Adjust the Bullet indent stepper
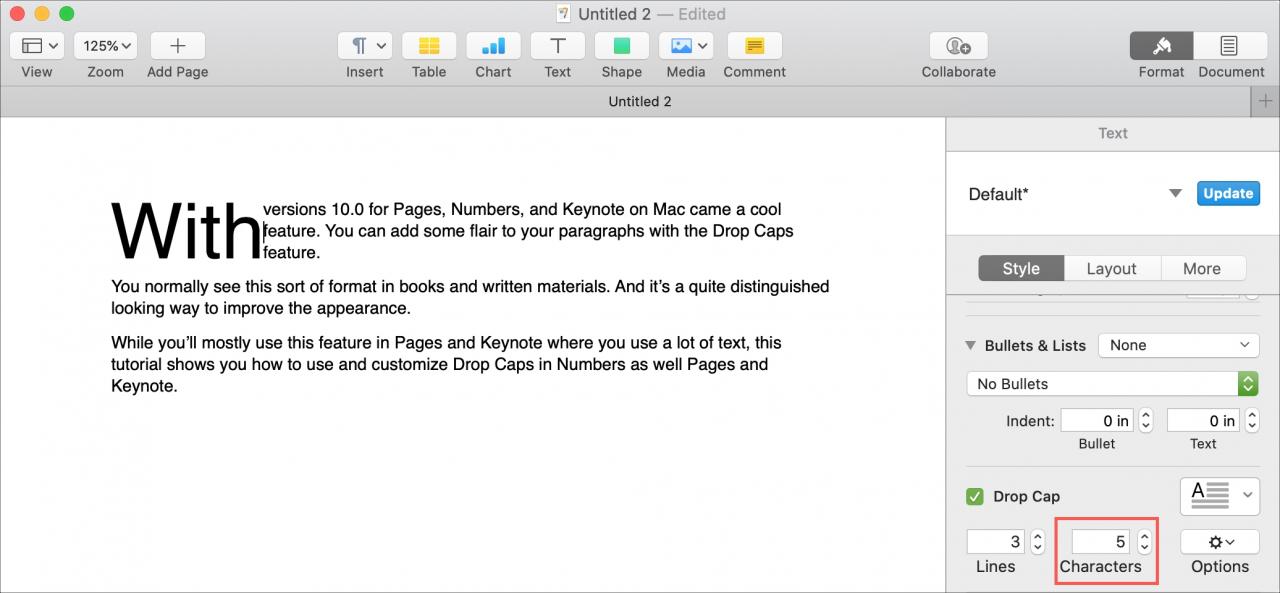This screenshot has height=593, width=1280. click(1146, 421)
